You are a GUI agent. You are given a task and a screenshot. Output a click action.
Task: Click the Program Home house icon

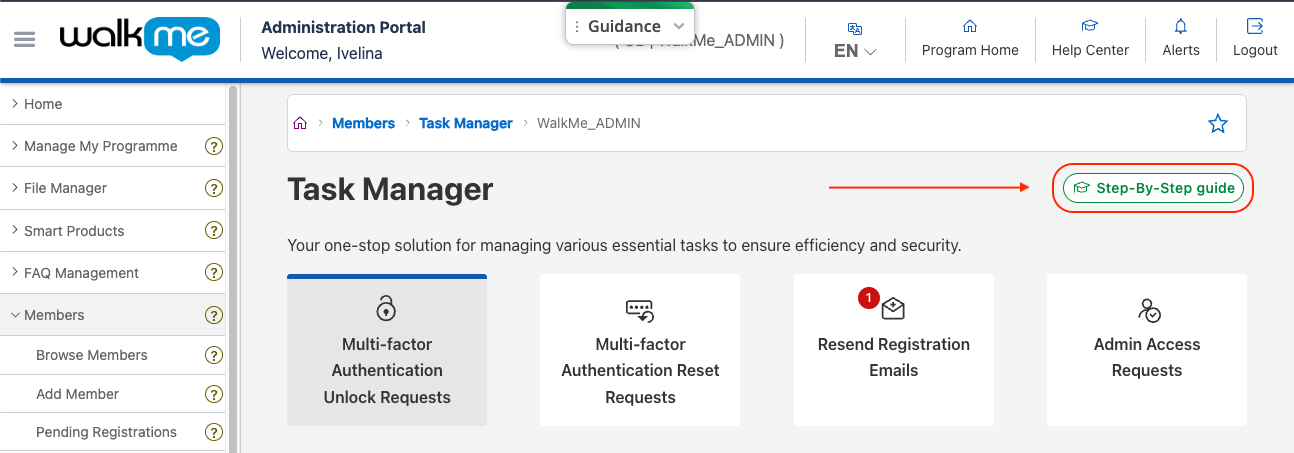click(969, 26)
